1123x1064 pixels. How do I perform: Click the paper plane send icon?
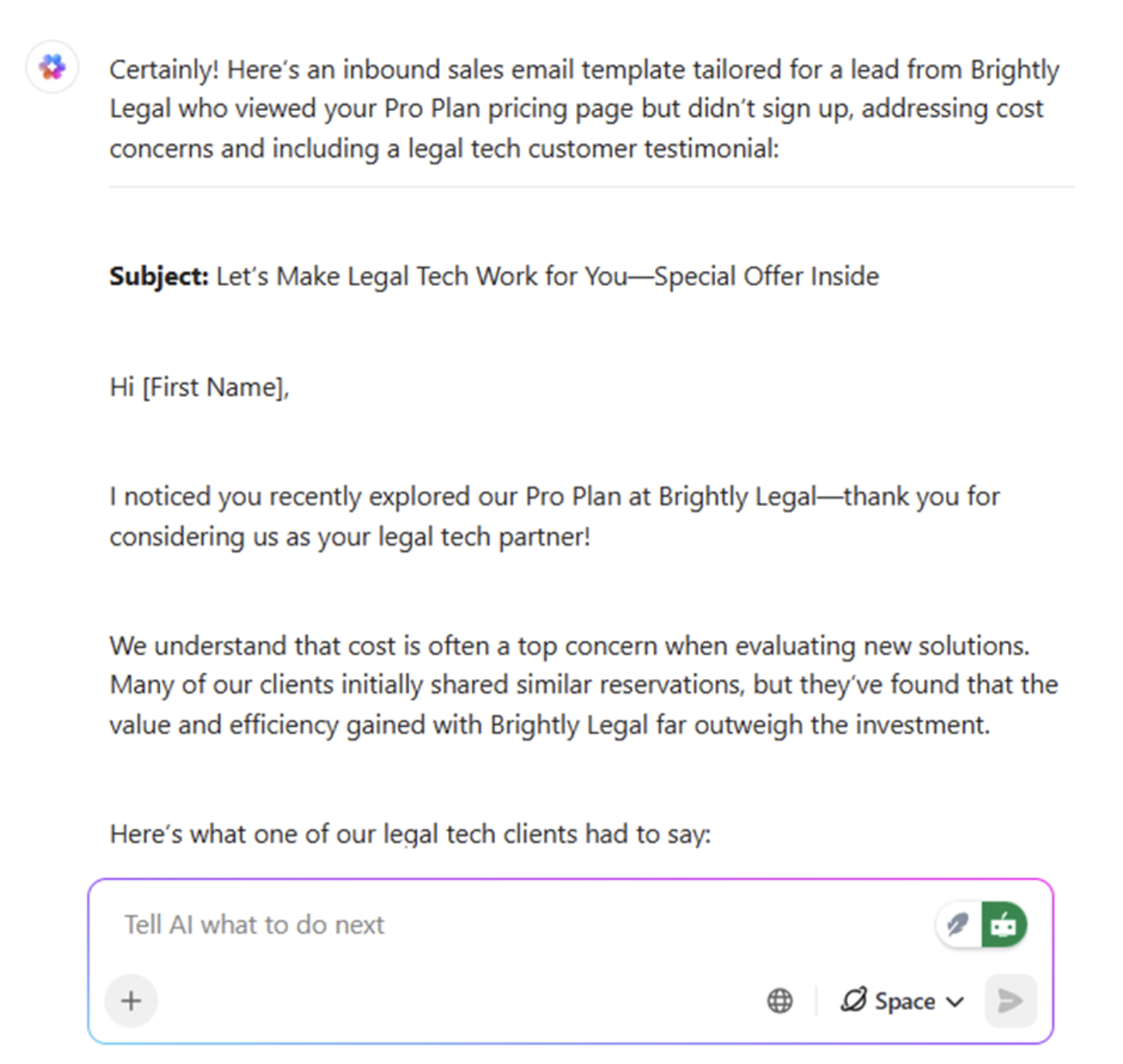[x=1010, y=1000]
